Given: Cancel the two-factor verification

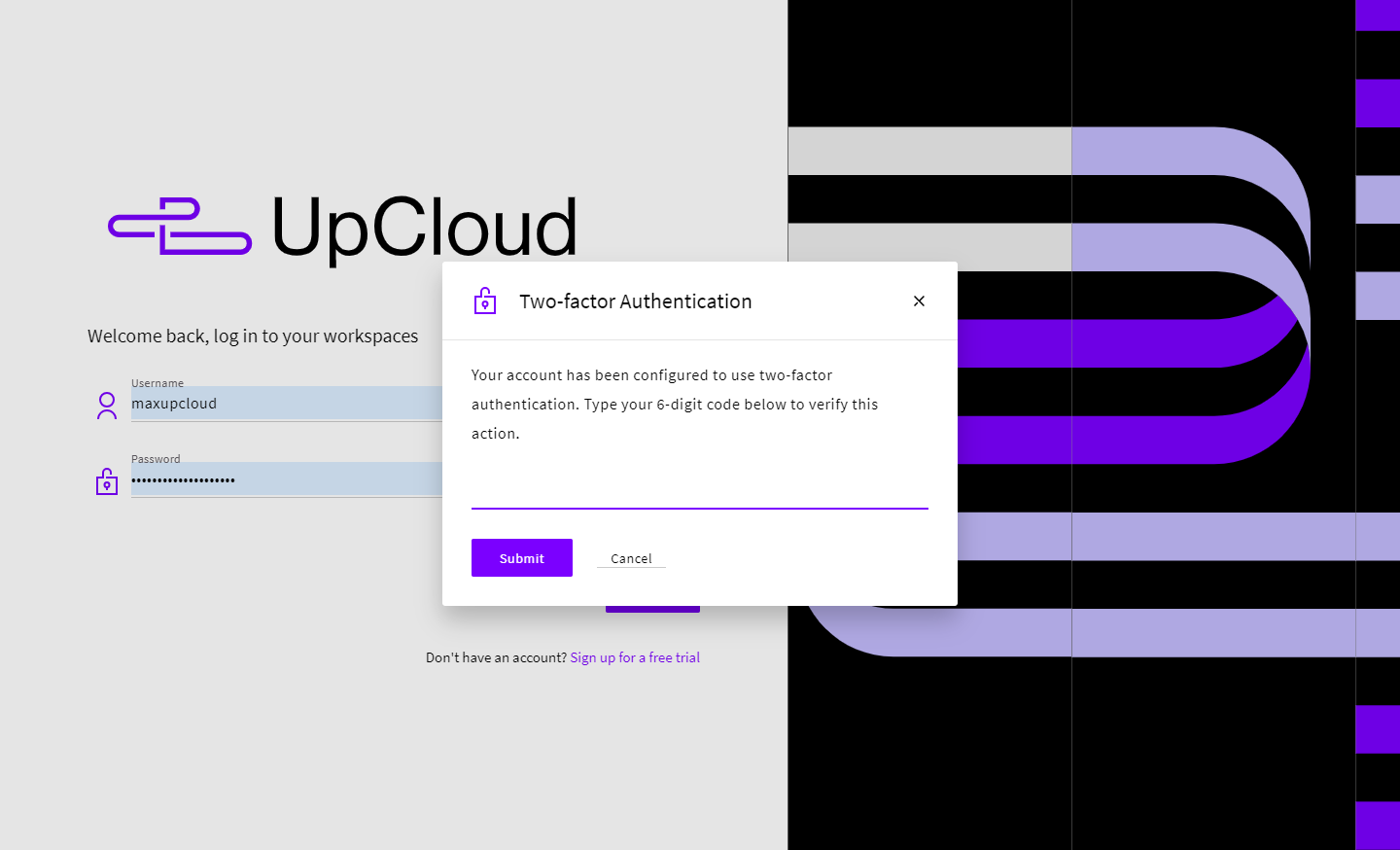Looking at the screenshot, I should 631,558.
